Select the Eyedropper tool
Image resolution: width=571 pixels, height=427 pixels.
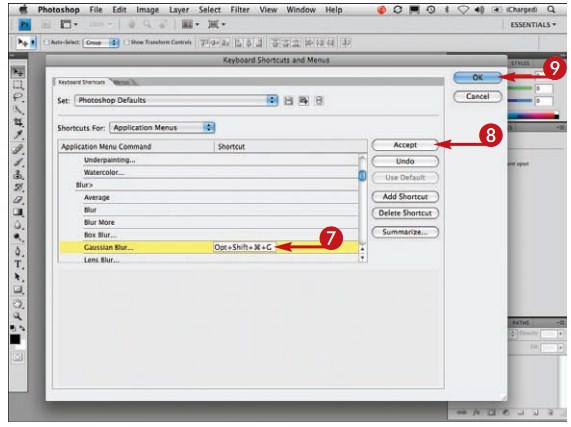[17, 135]
